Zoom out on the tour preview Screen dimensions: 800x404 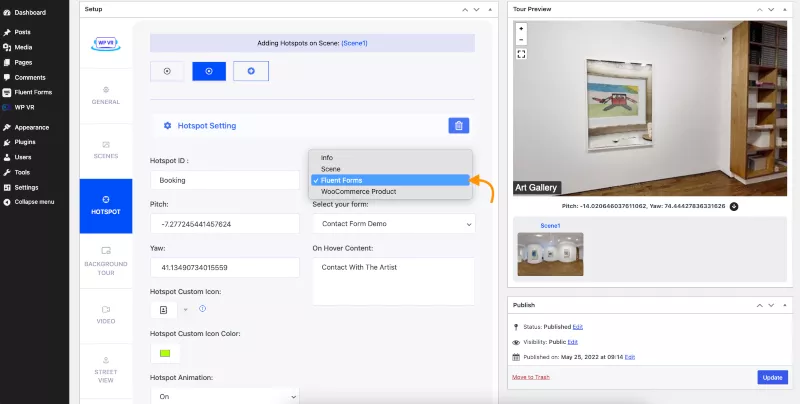click(521, 40)
